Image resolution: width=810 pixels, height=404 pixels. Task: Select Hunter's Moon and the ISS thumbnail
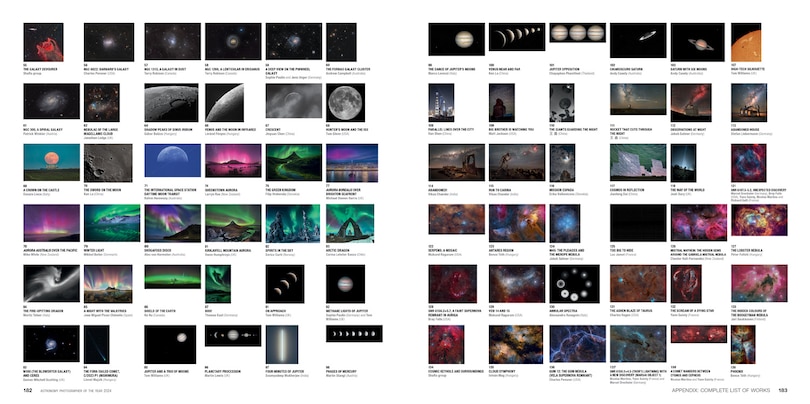coord(346,103)
